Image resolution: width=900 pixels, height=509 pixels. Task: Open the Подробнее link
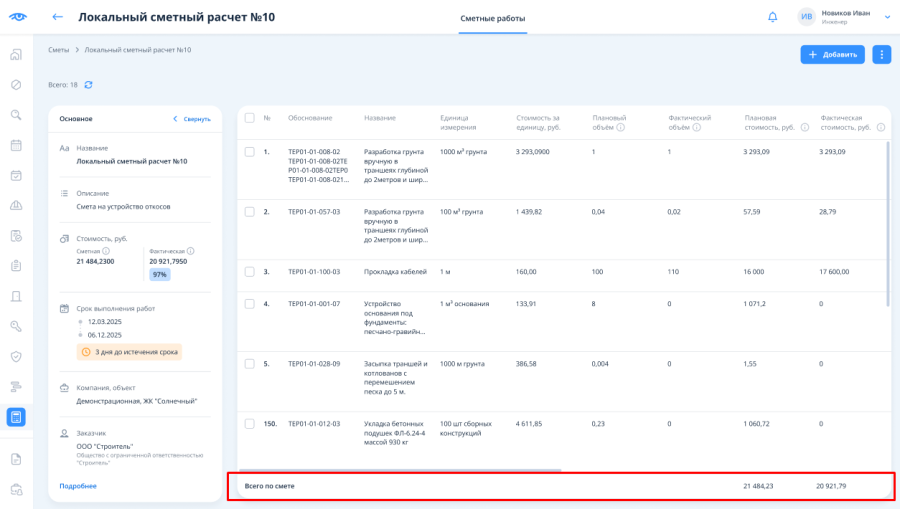pyautogui.click(x=78, y=486)
